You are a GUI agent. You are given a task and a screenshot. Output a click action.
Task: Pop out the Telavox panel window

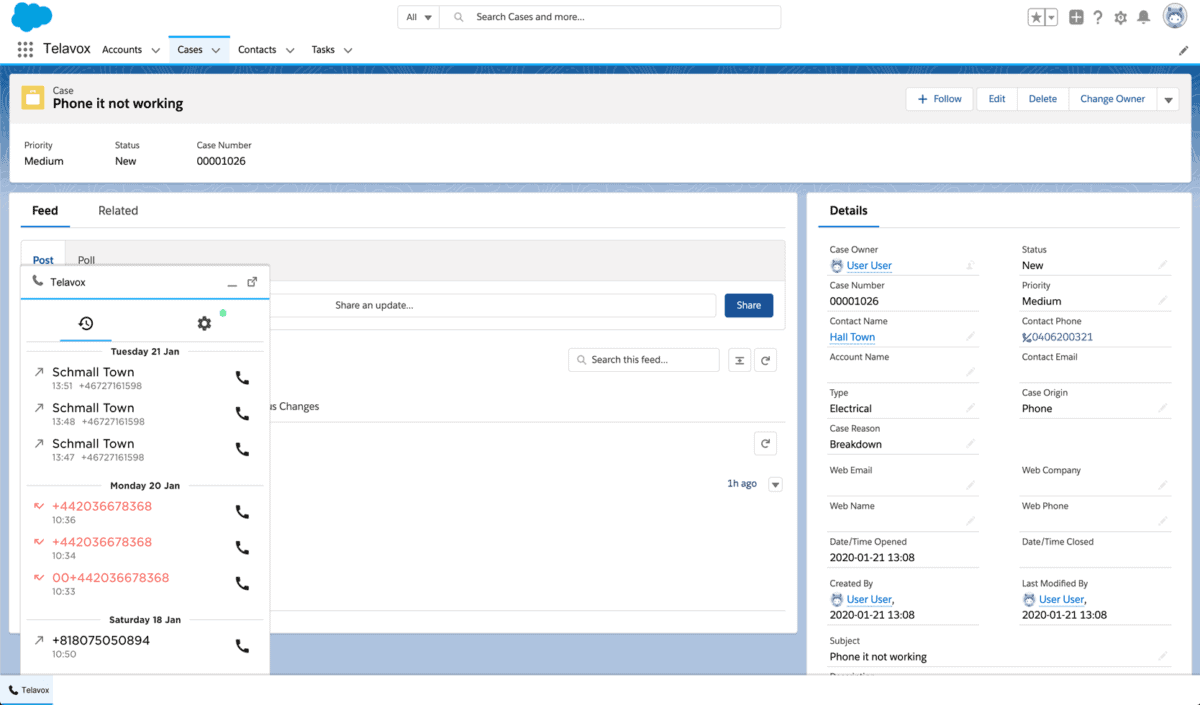tap(252, 282)
